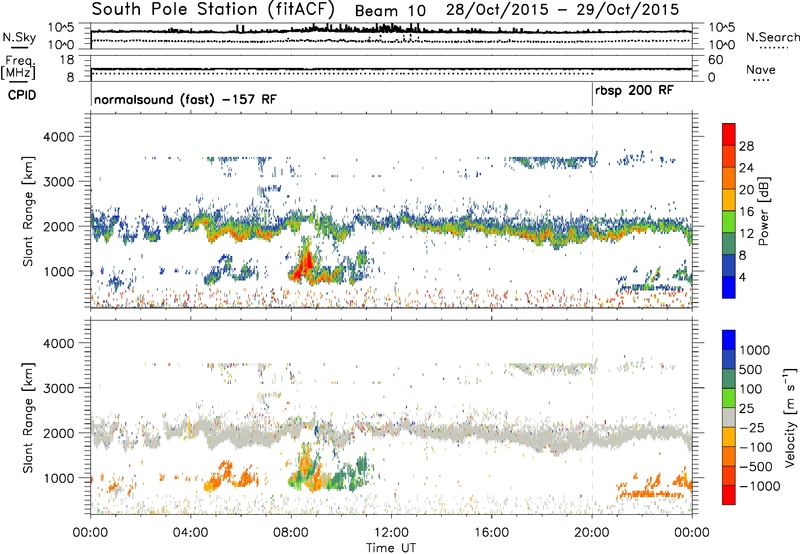
Task: Click the intense red power echo near 08:30
Action: click(306, 263)
